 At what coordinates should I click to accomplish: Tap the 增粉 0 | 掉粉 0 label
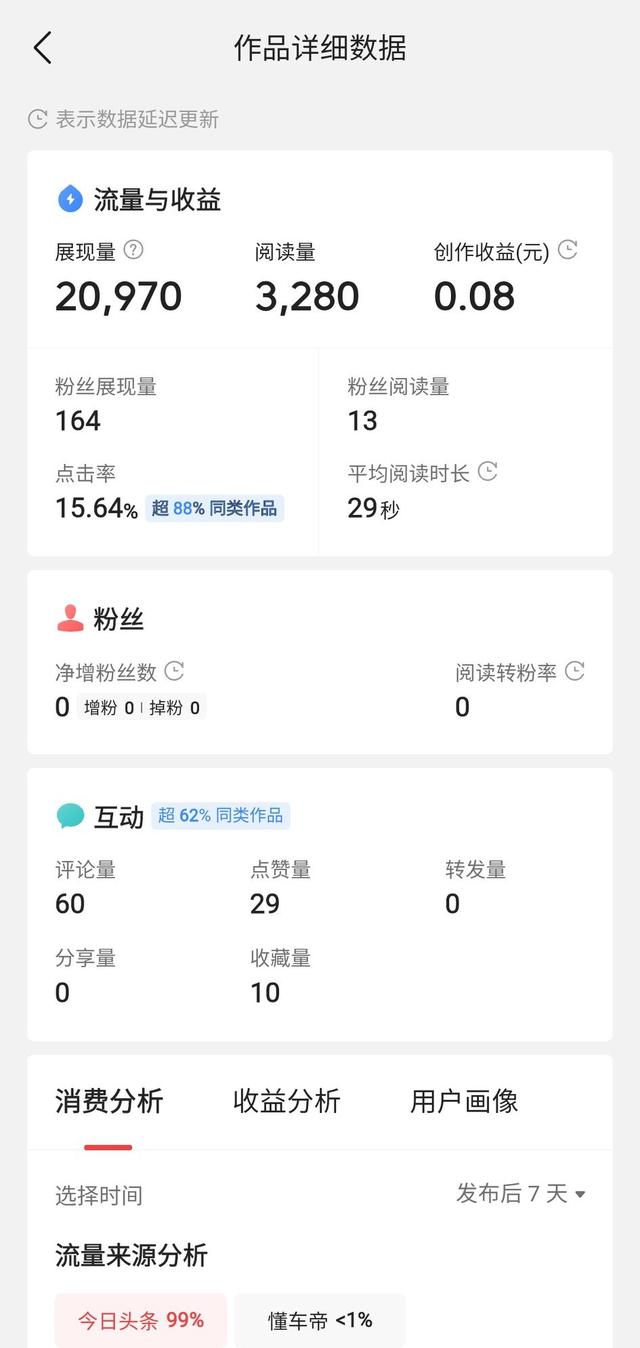pos(142,708)
